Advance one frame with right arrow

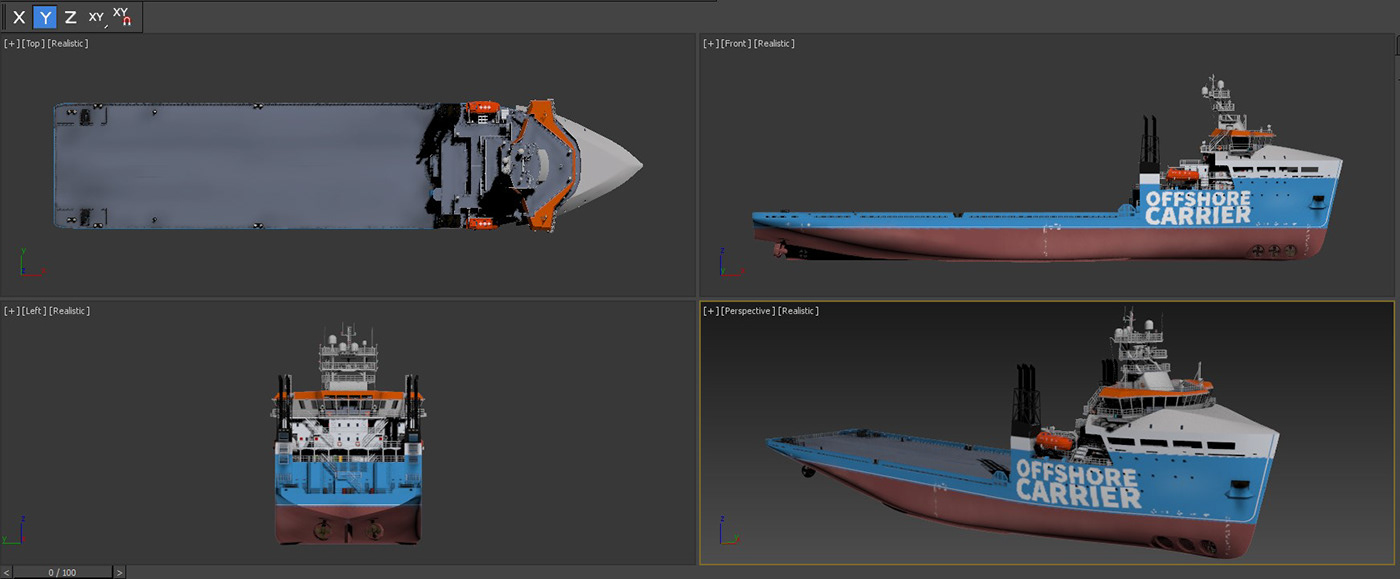pos(119,572)
